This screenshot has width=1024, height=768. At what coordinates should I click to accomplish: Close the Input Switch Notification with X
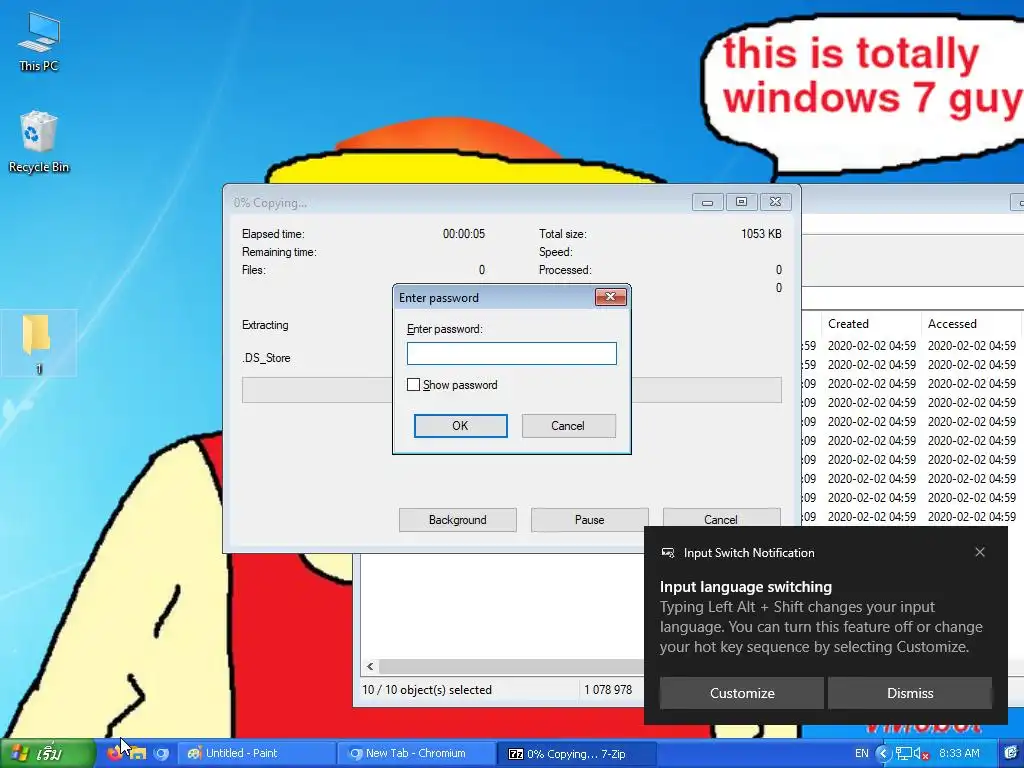[980, 552]
